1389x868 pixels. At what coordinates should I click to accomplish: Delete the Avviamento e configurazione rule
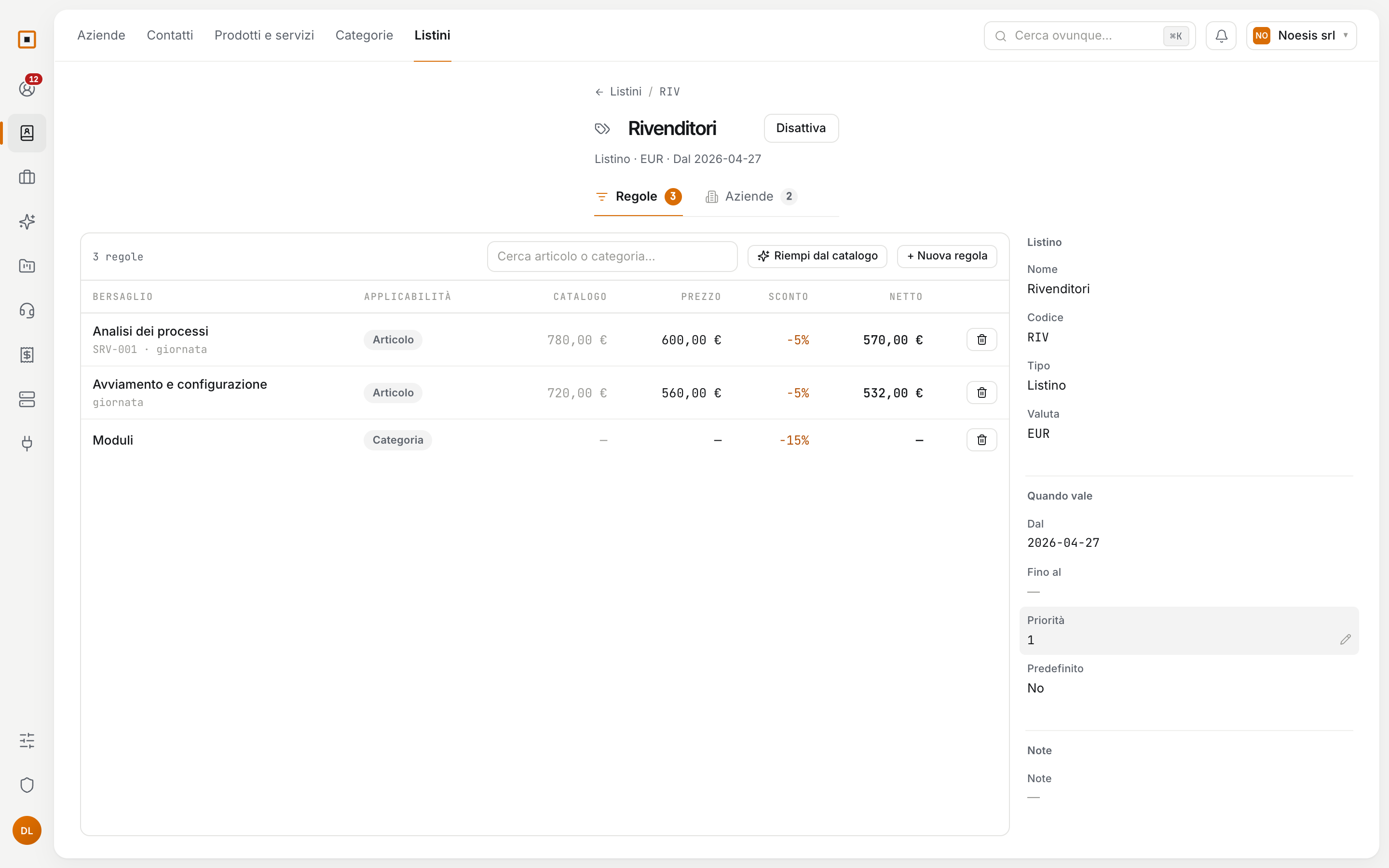pos(981,393)
